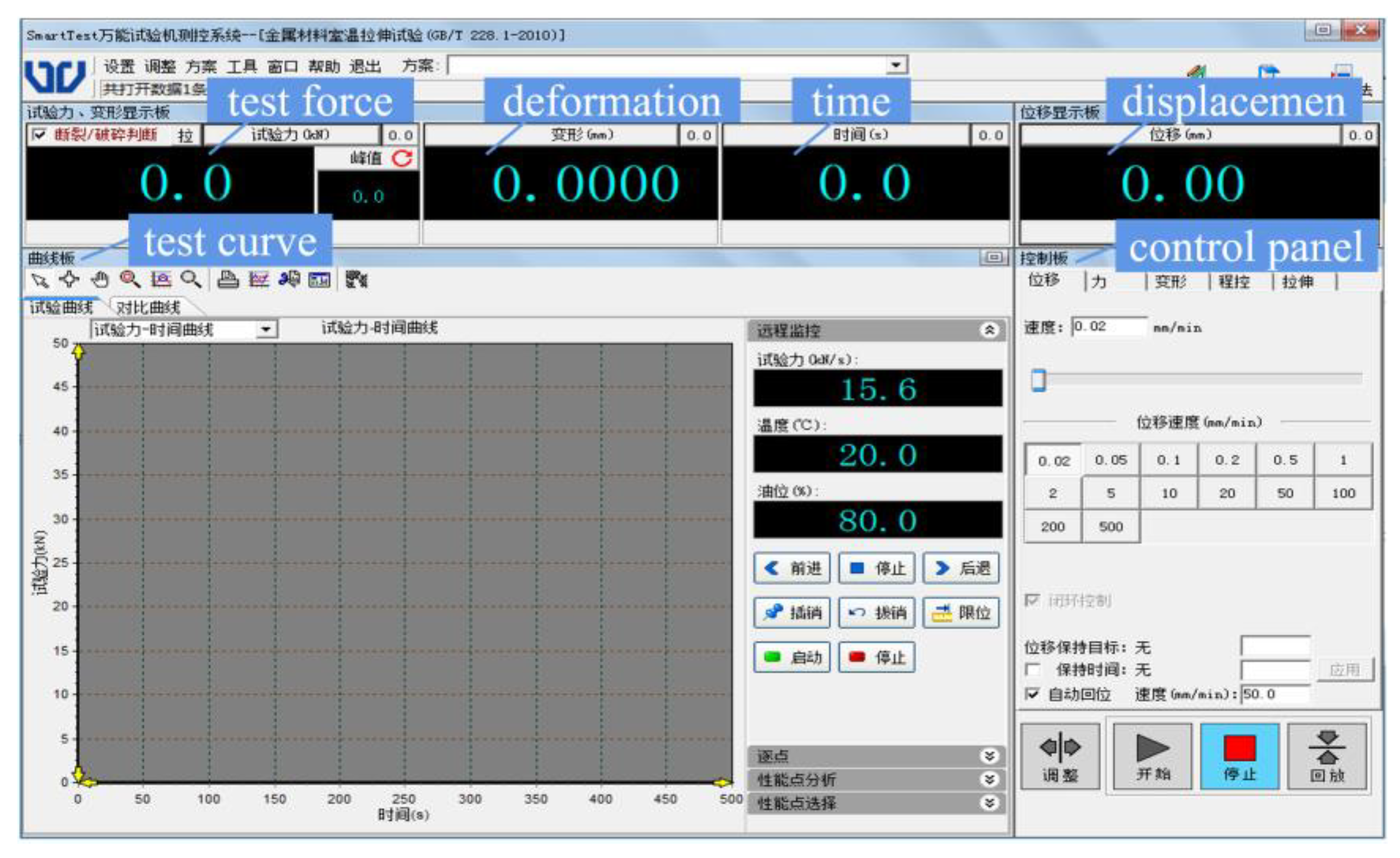Select the hand pan tool
This screenshot has width=1400, height=858.
coord(100,279)
